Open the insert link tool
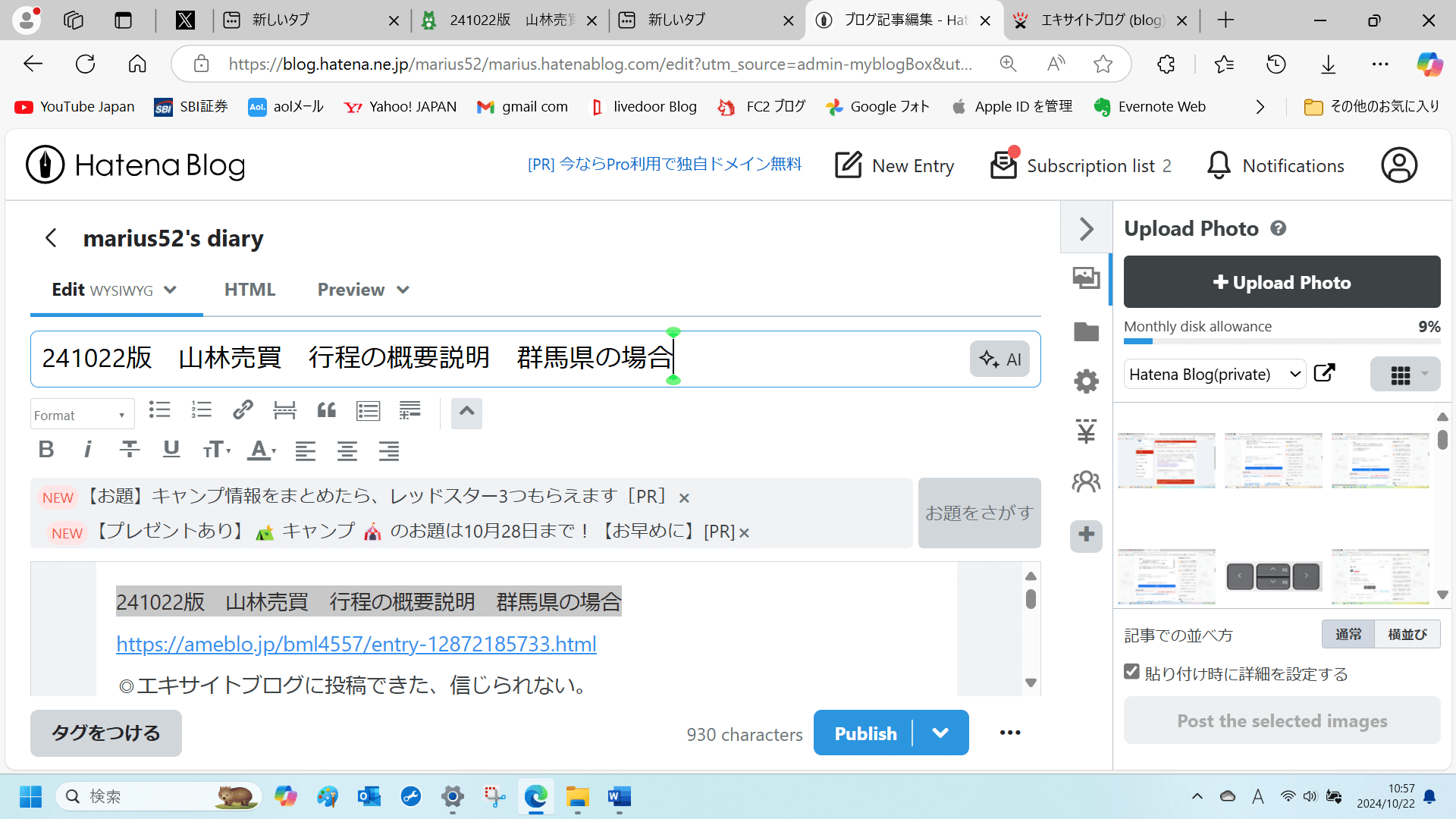The width and height of the screenshot is (1456, 819). 243,410
